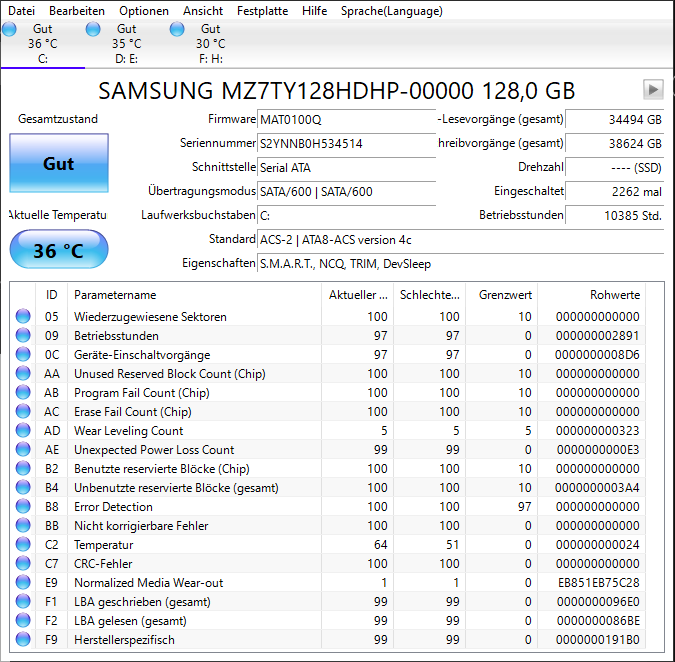Viewport: 675px width, 662px height.
Task: Click status icon for Error Detection
Action: pos(23,506)
